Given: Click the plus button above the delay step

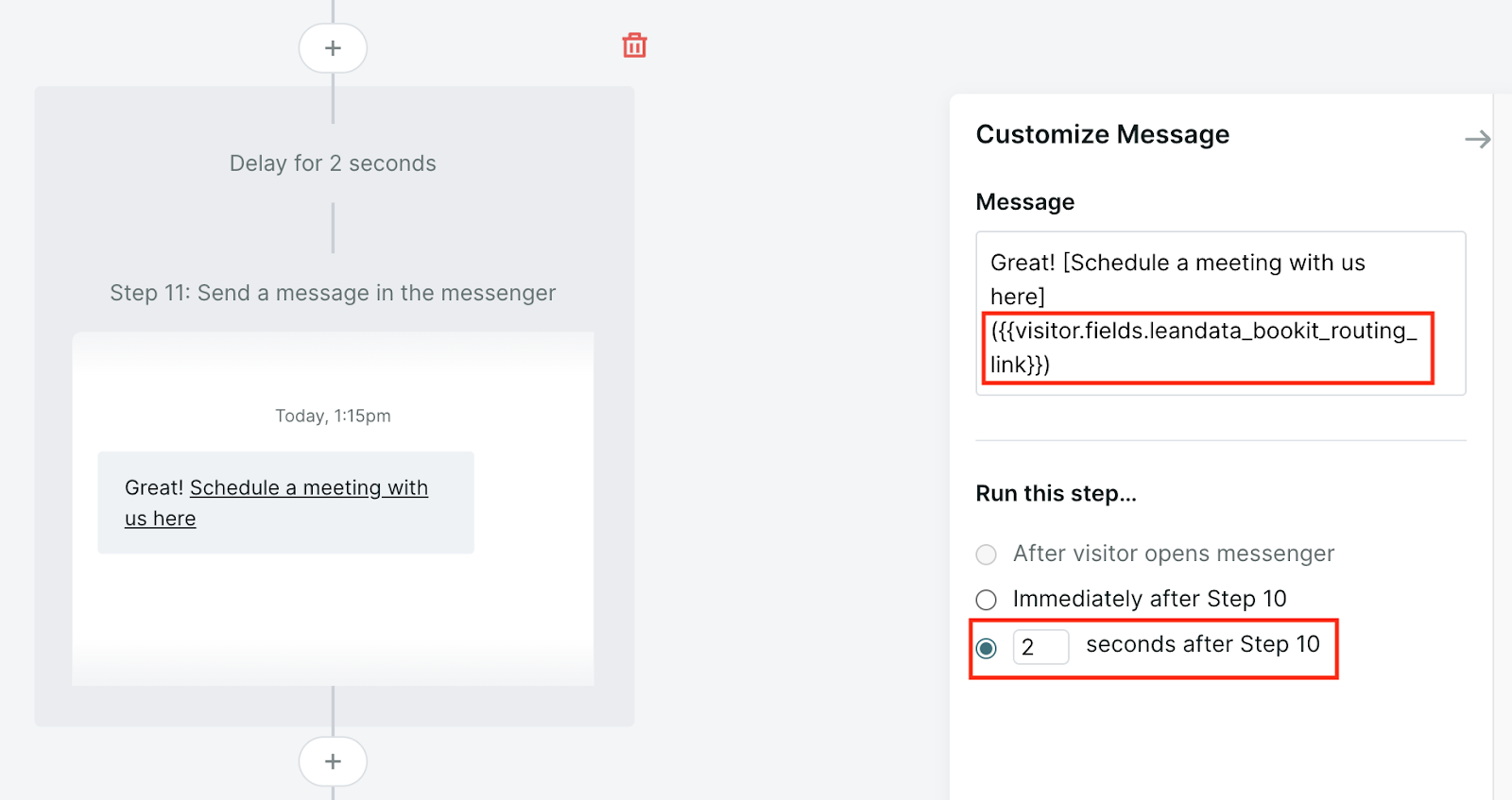Looking at the screenshot, I should point(333,48).
